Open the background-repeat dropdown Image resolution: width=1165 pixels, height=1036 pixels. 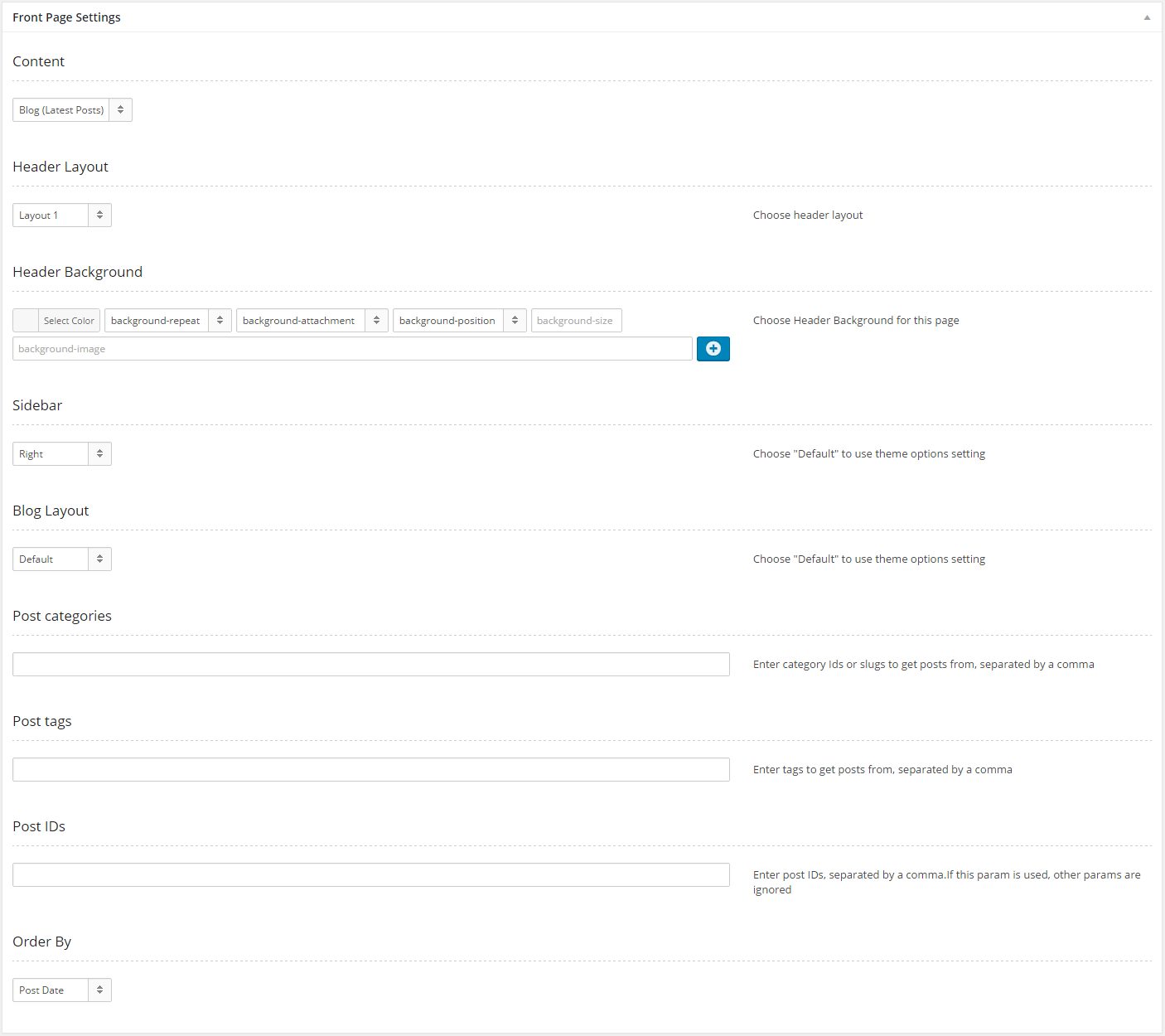pos(167,321)
